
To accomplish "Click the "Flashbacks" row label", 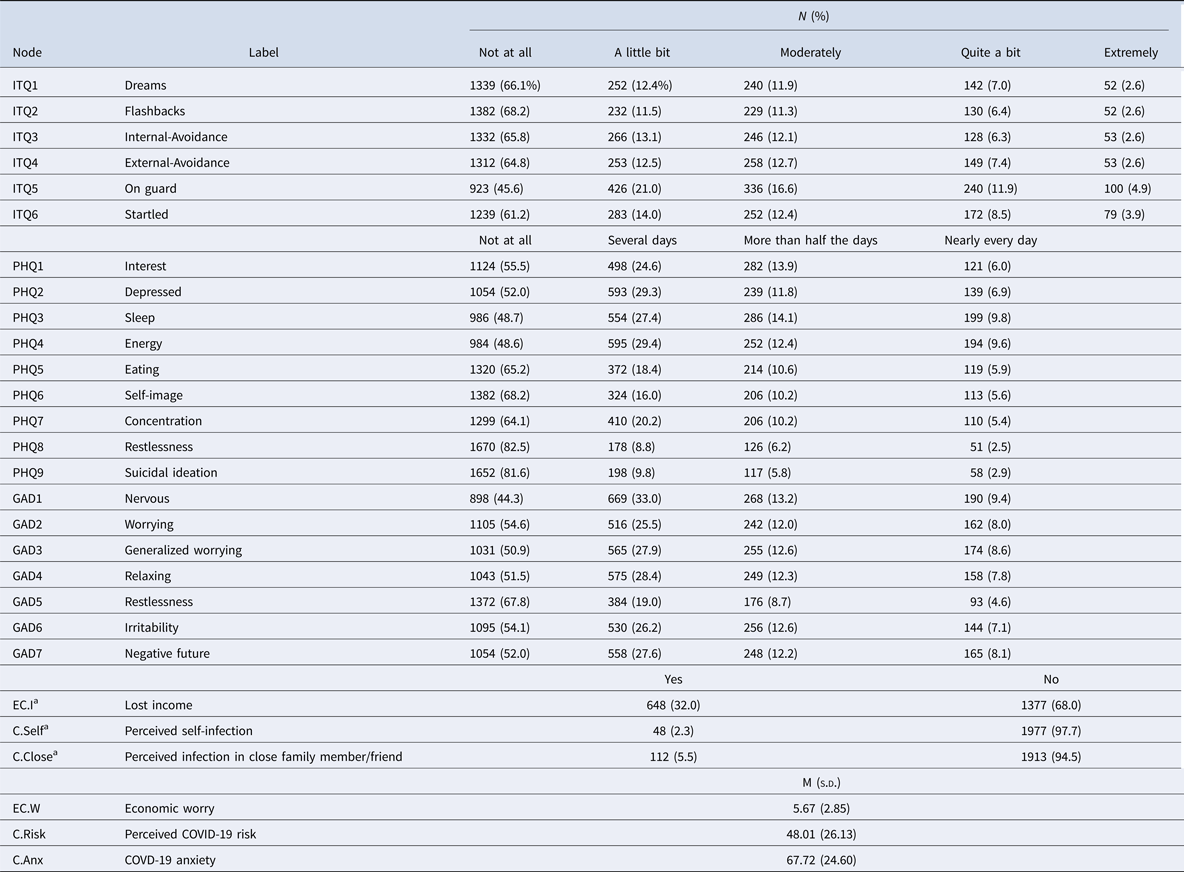I will (155, 111).
